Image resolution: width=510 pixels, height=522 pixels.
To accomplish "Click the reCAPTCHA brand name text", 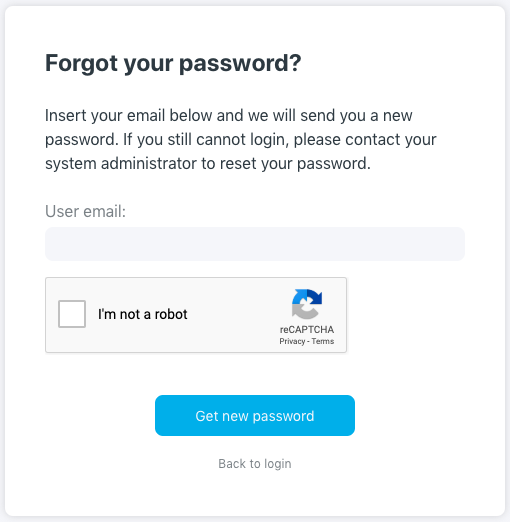I will 307,329.
